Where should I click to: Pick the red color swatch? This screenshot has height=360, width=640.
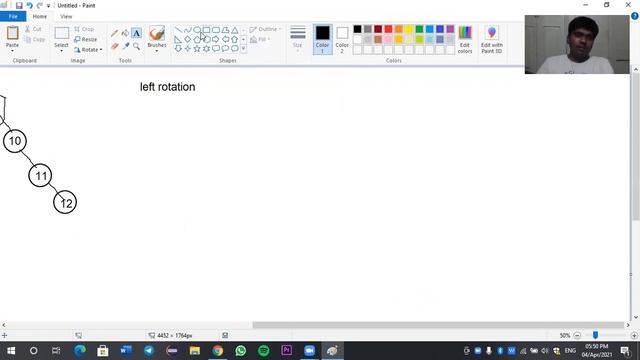click(x=388, y=29)
